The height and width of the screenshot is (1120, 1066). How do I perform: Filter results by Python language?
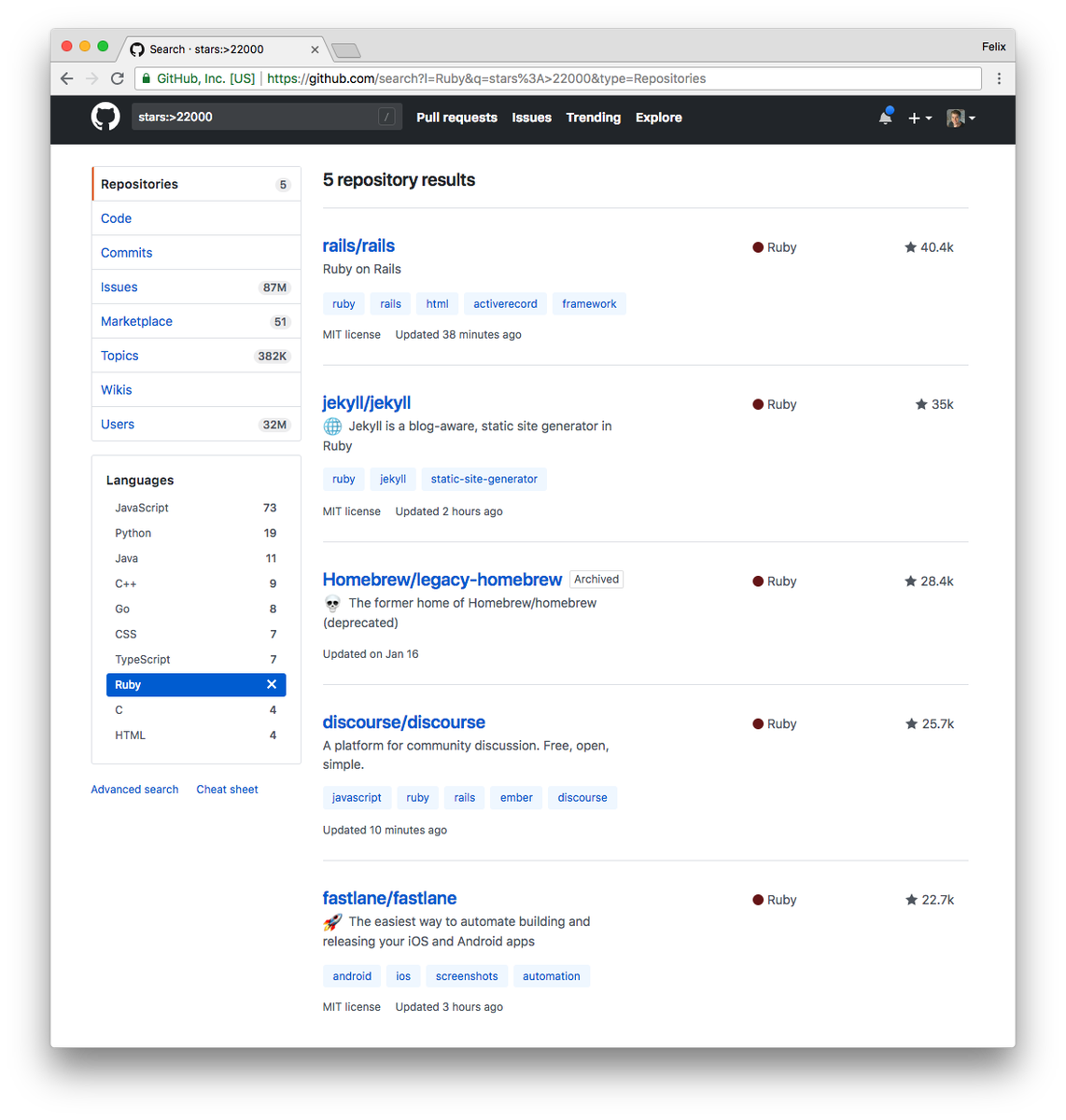(196, 533)
